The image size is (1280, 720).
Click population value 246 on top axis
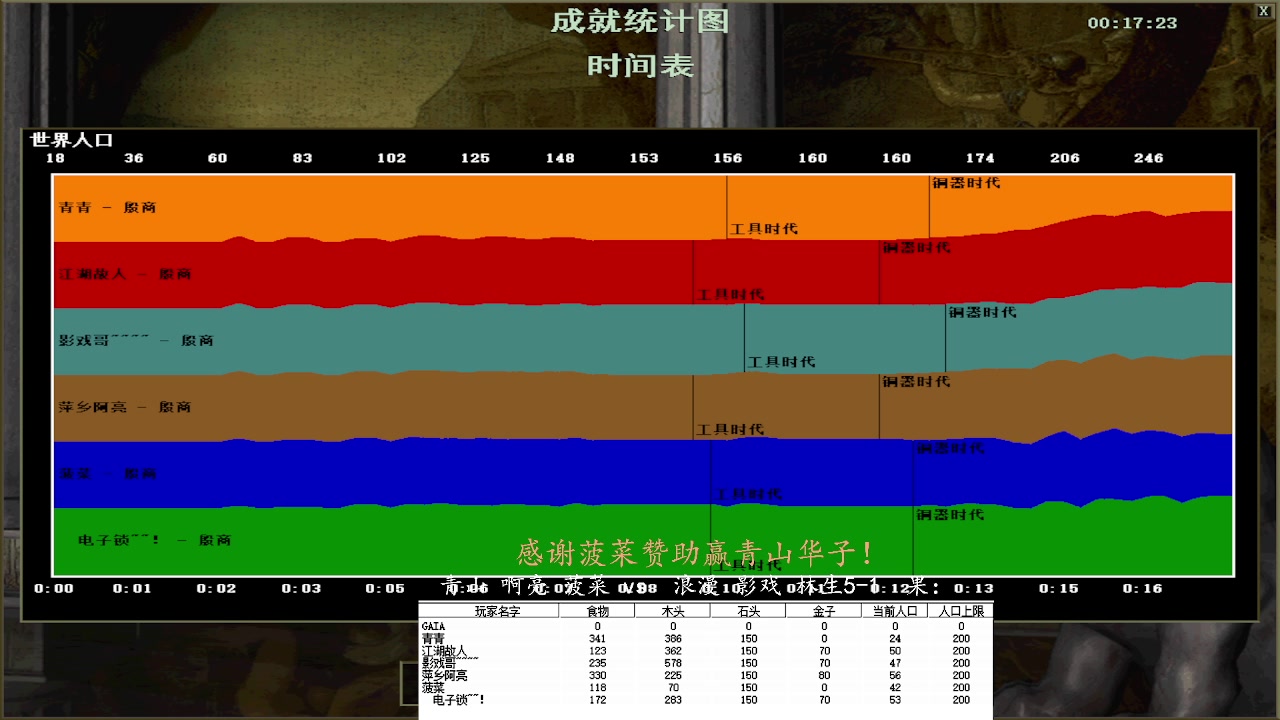(x=1148, y=157)
